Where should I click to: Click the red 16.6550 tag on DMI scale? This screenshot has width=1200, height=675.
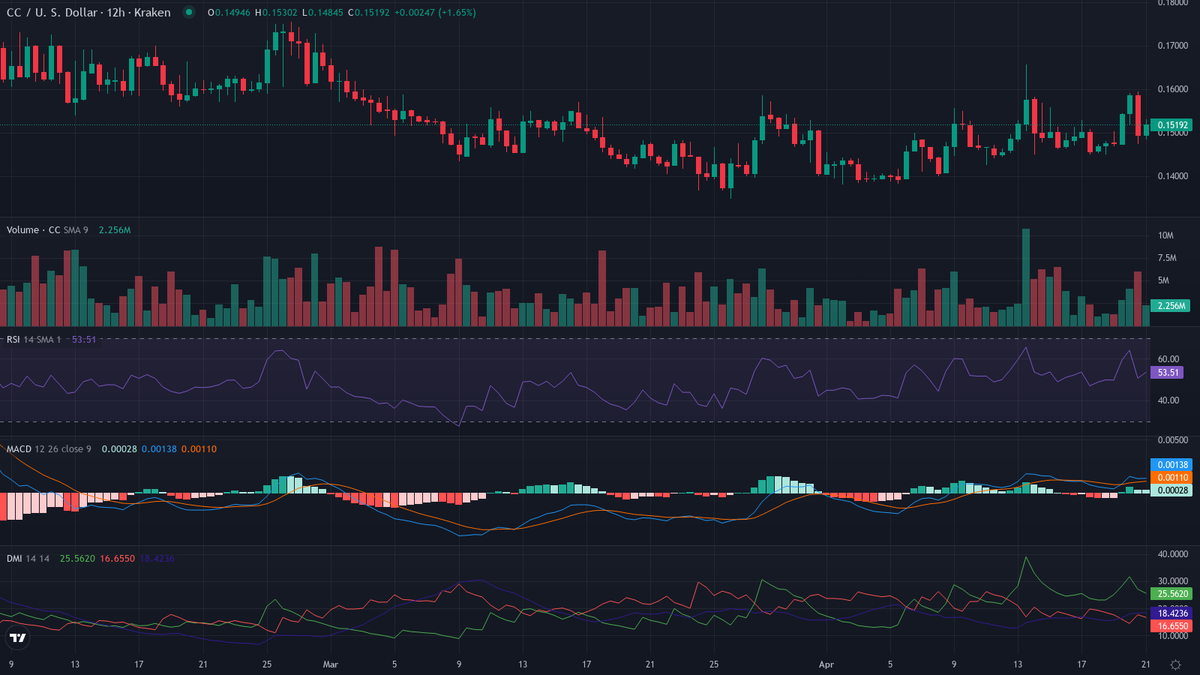[1169, 626]
